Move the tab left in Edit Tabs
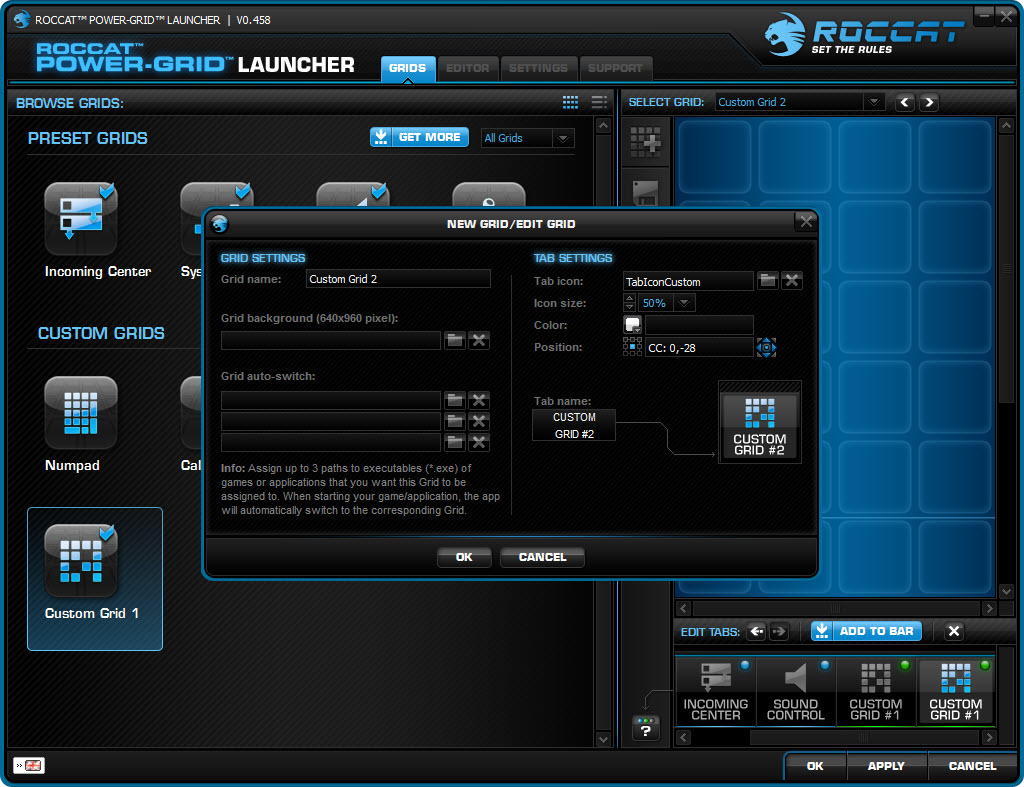The height and width of the screenshot is (787, 1024). pos(756,632)
